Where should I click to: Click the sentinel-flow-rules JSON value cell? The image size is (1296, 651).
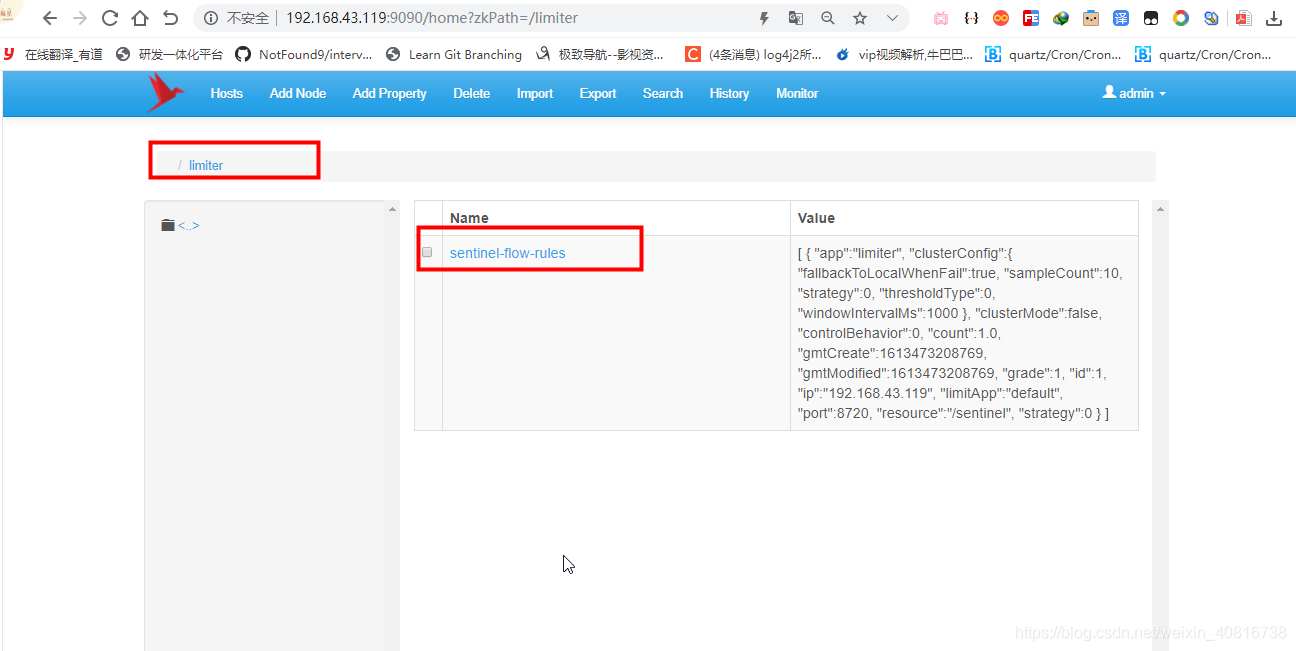(x=964, y=333)
